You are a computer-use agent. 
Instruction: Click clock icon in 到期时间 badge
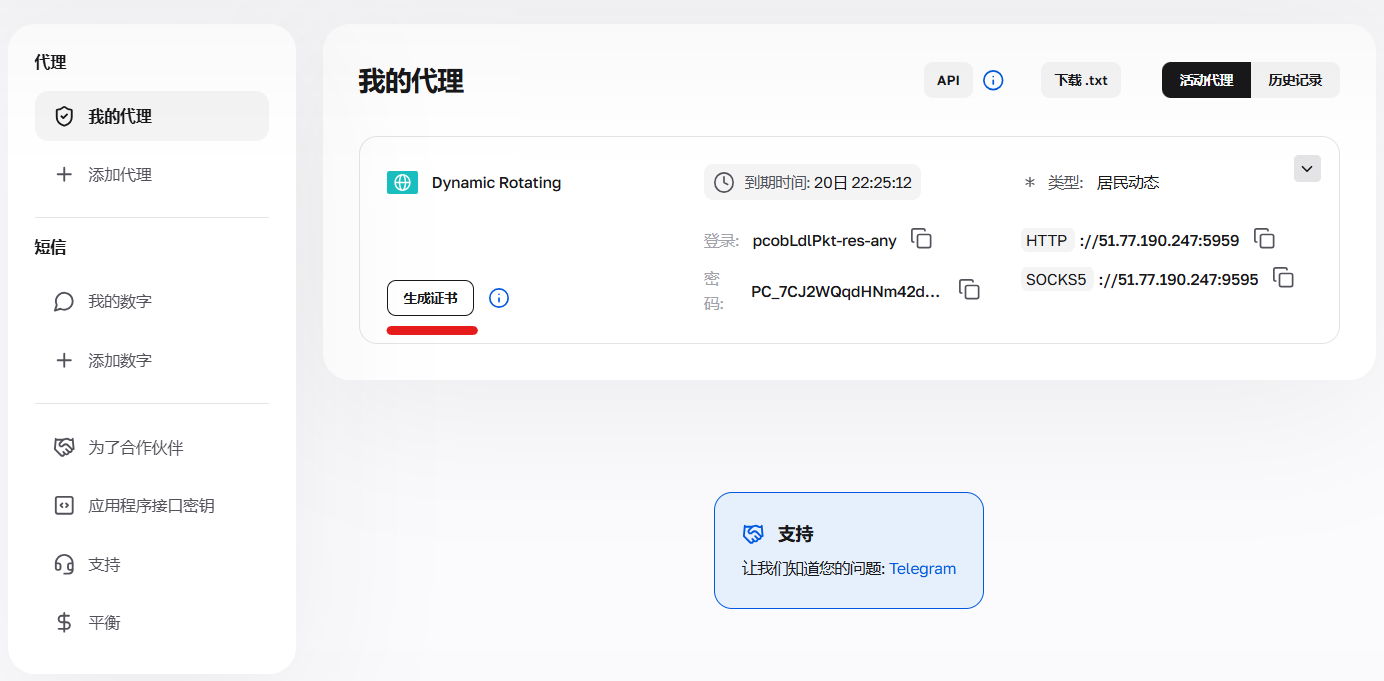pyautogui.click(x=724, y=182)
